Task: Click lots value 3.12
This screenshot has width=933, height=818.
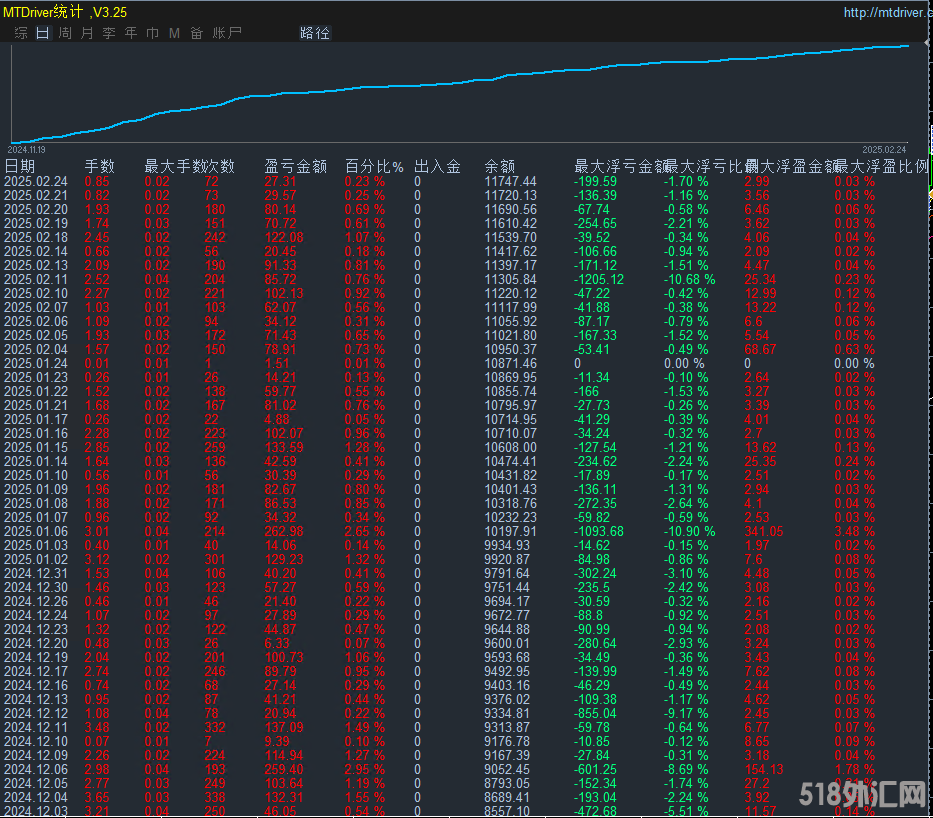Action: 97,559
